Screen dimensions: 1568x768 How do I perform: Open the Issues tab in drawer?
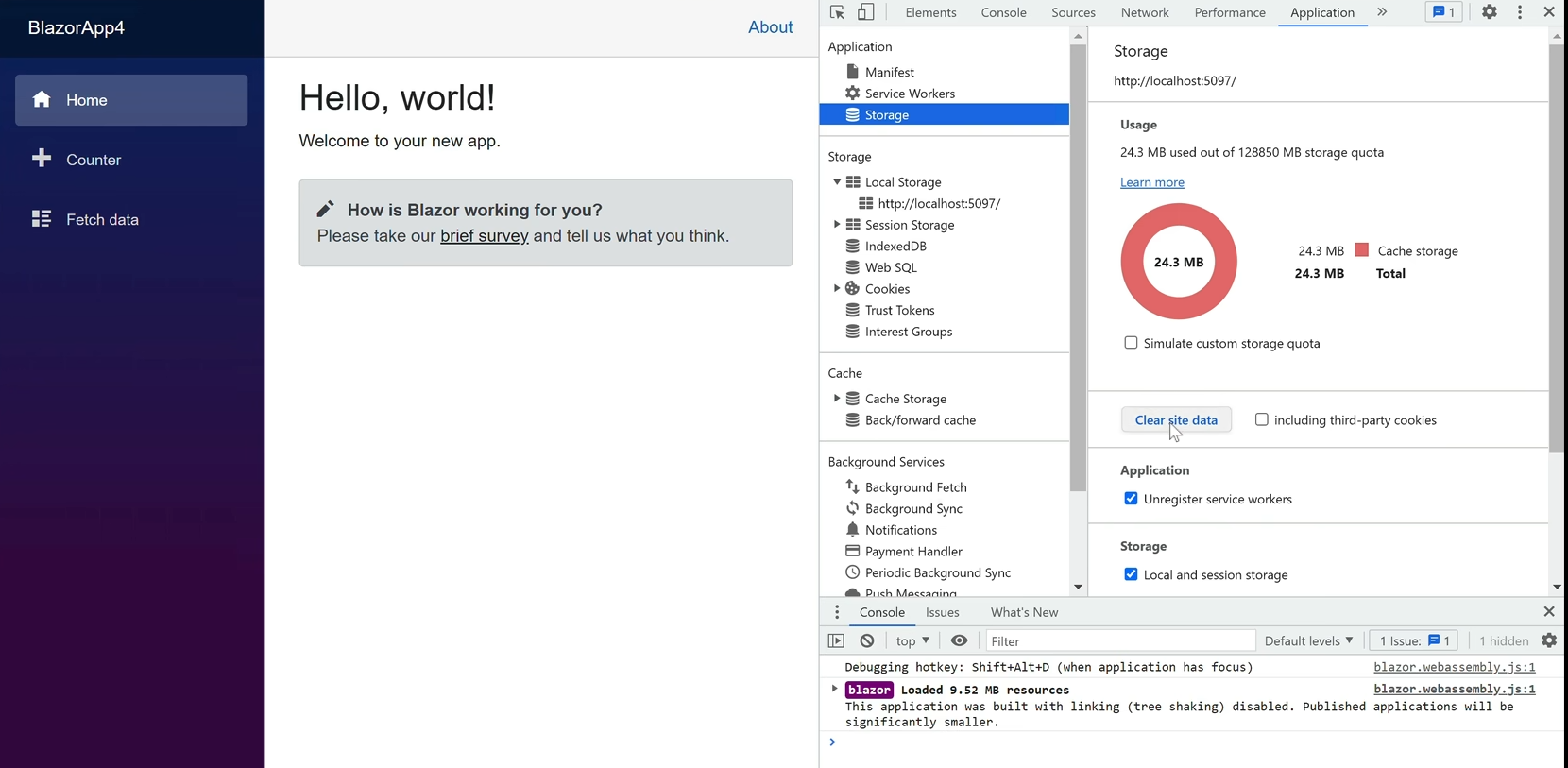943,612
